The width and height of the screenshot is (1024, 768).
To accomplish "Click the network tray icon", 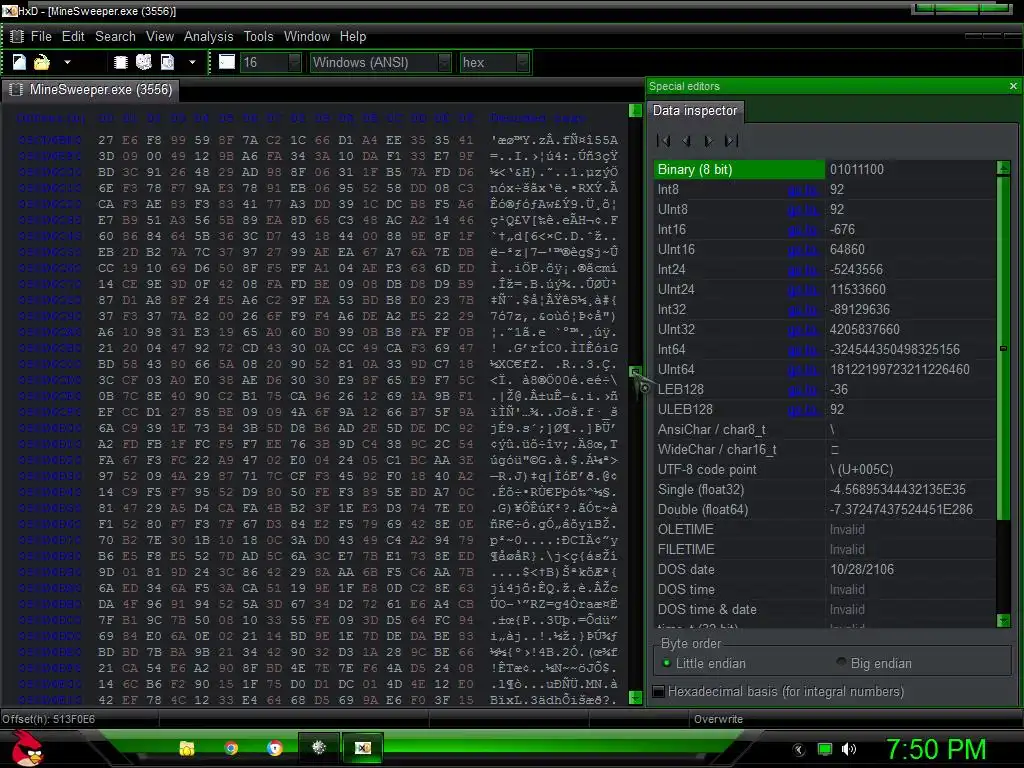I will point(825,749).
